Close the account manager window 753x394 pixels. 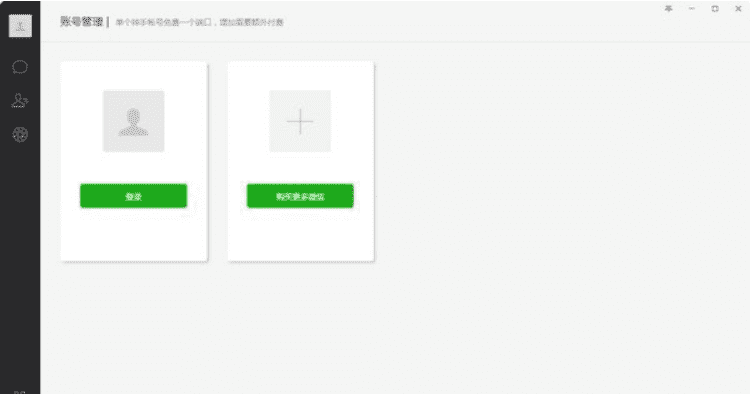coord(739,9)
